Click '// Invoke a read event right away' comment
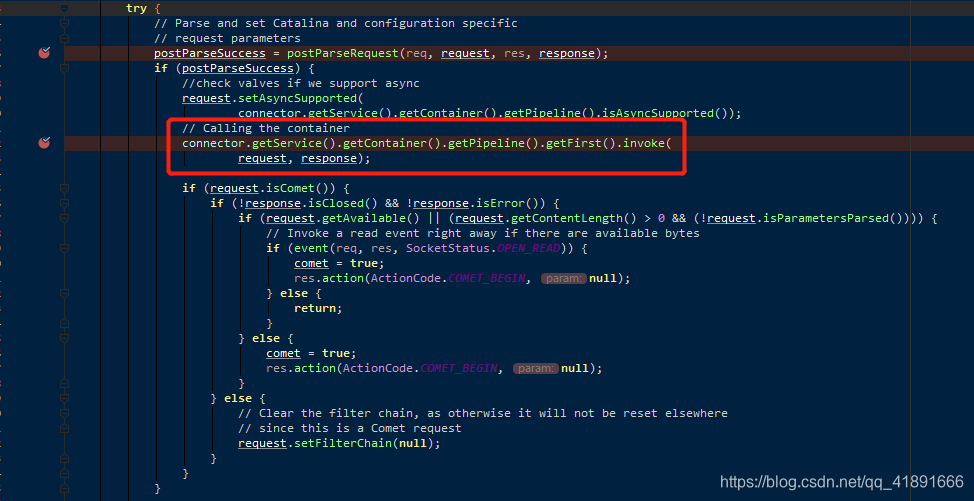 click(483, 233)
